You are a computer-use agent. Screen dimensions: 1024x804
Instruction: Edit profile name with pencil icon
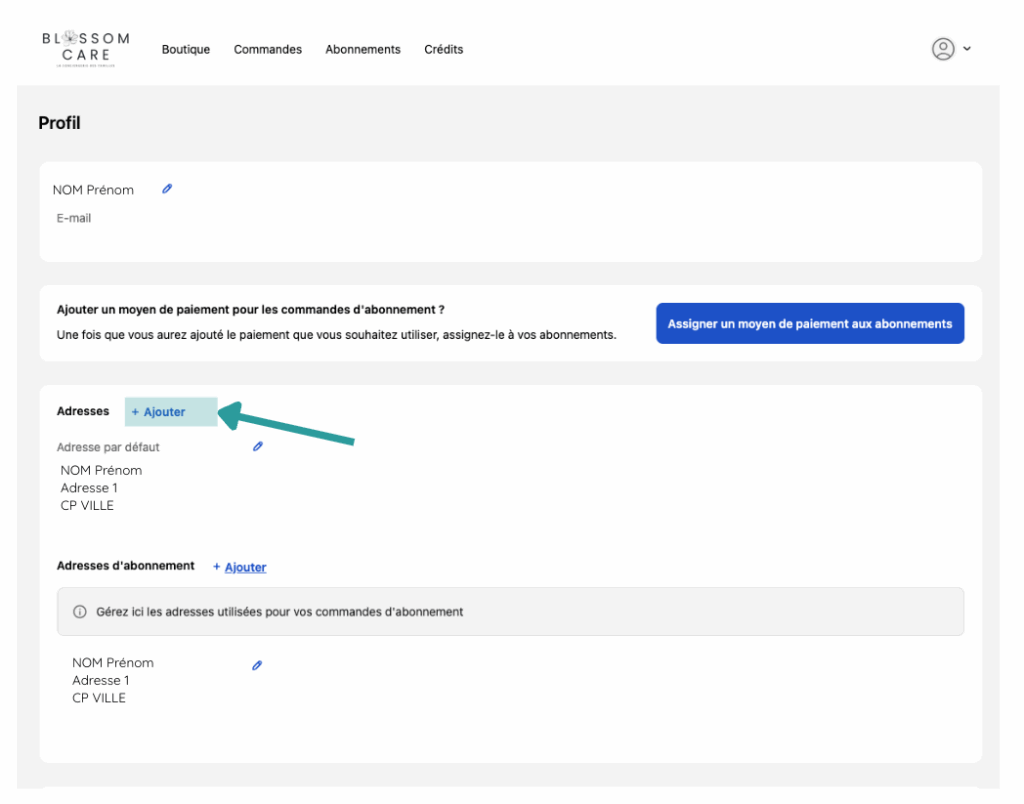coord(167,188)
